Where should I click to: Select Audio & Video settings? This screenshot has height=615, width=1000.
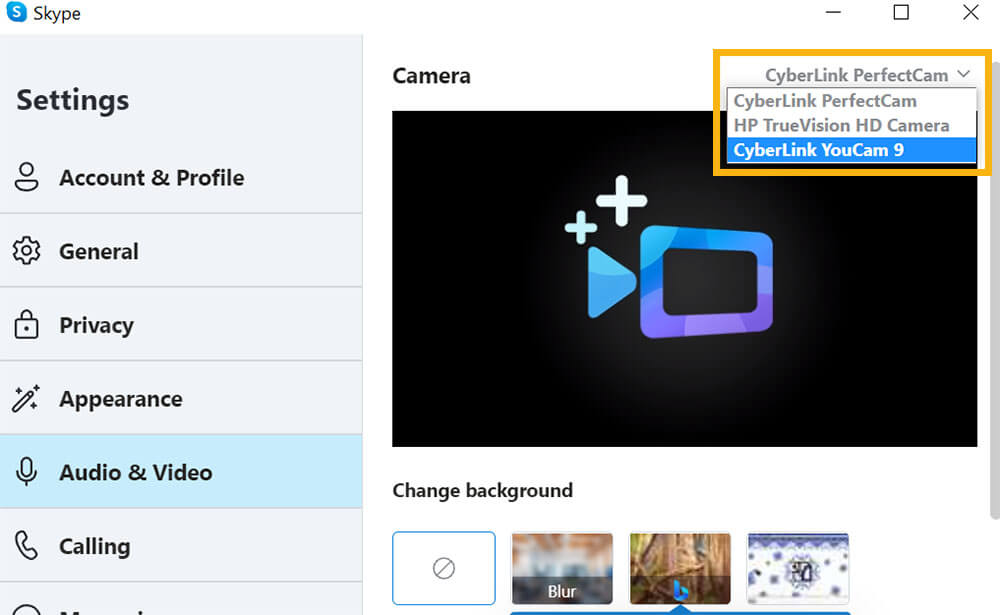pyautogui.click(x=181, y=472)
